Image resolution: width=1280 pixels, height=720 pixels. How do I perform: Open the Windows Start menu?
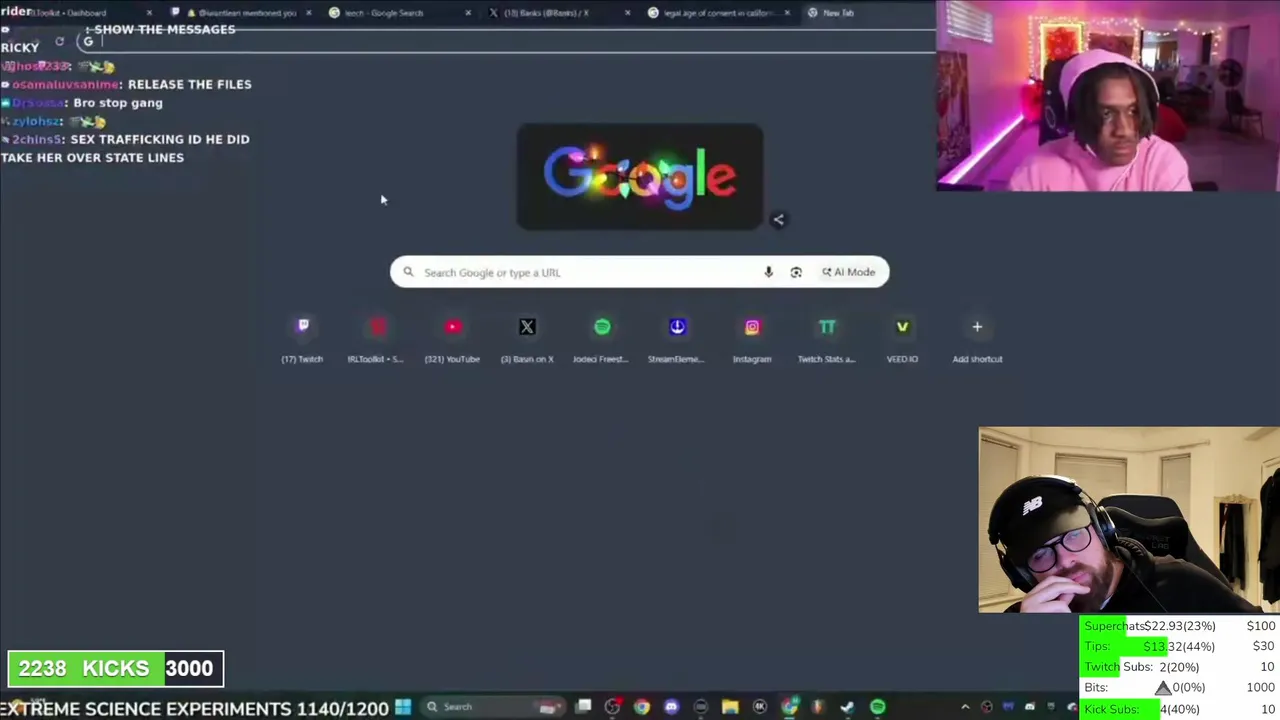403,707
